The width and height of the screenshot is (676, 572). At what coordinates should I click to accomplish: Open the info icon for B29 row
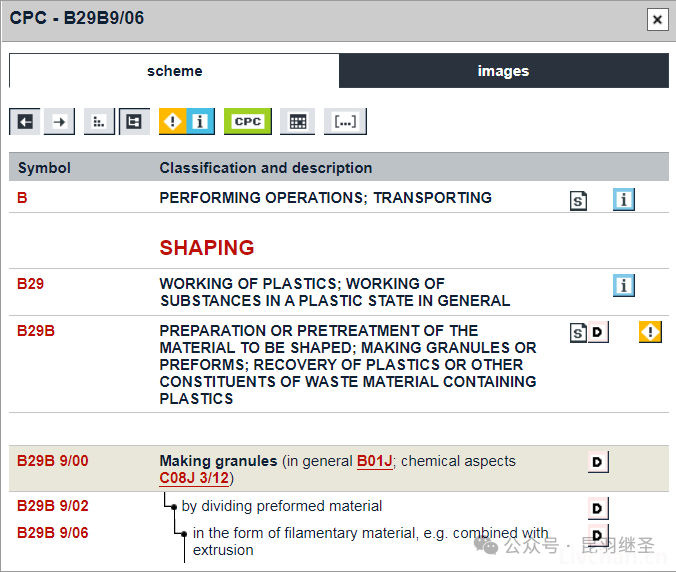click(x=623, y=285)
